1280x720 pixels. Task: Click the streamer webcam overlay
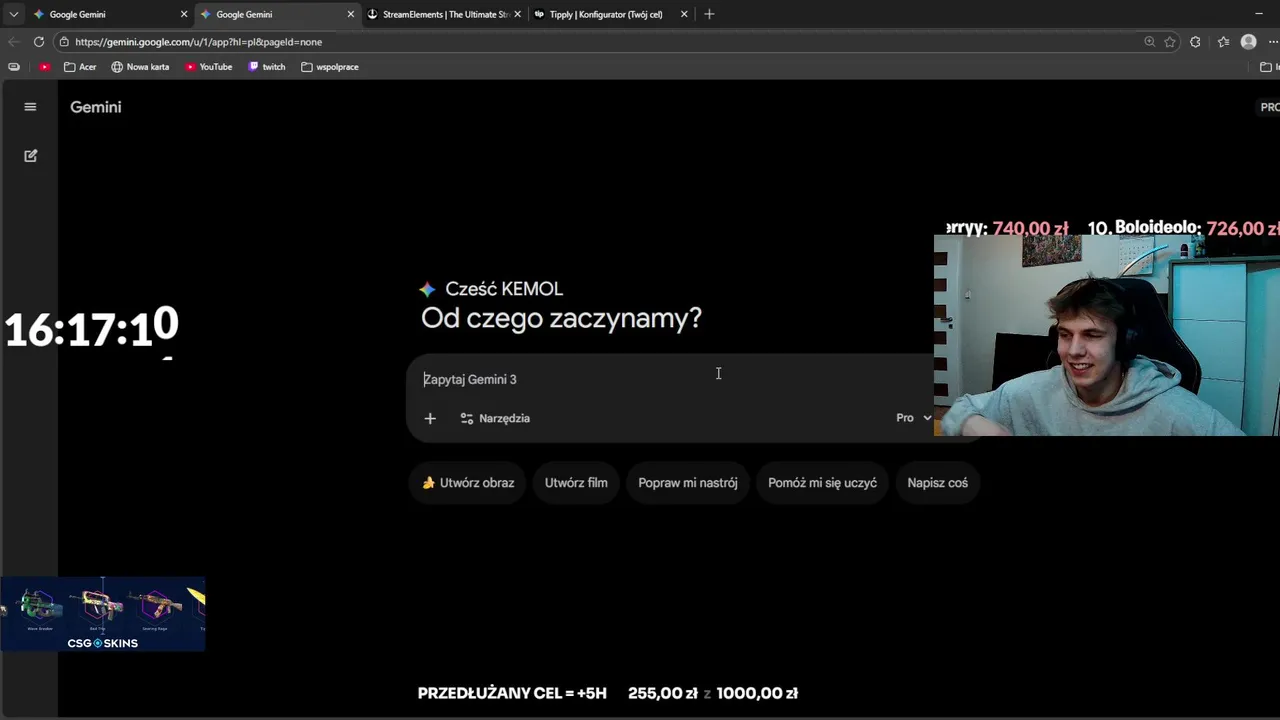tap(1106, 336)
